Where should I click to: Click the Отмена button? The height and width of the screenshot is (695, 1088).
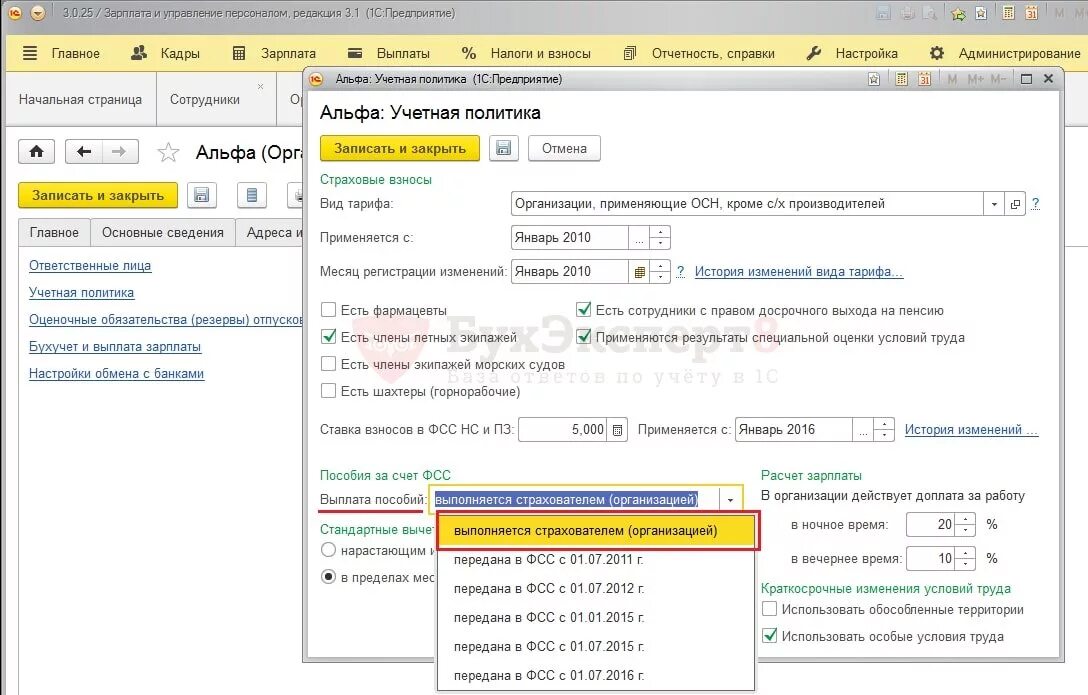click(564, 148)
